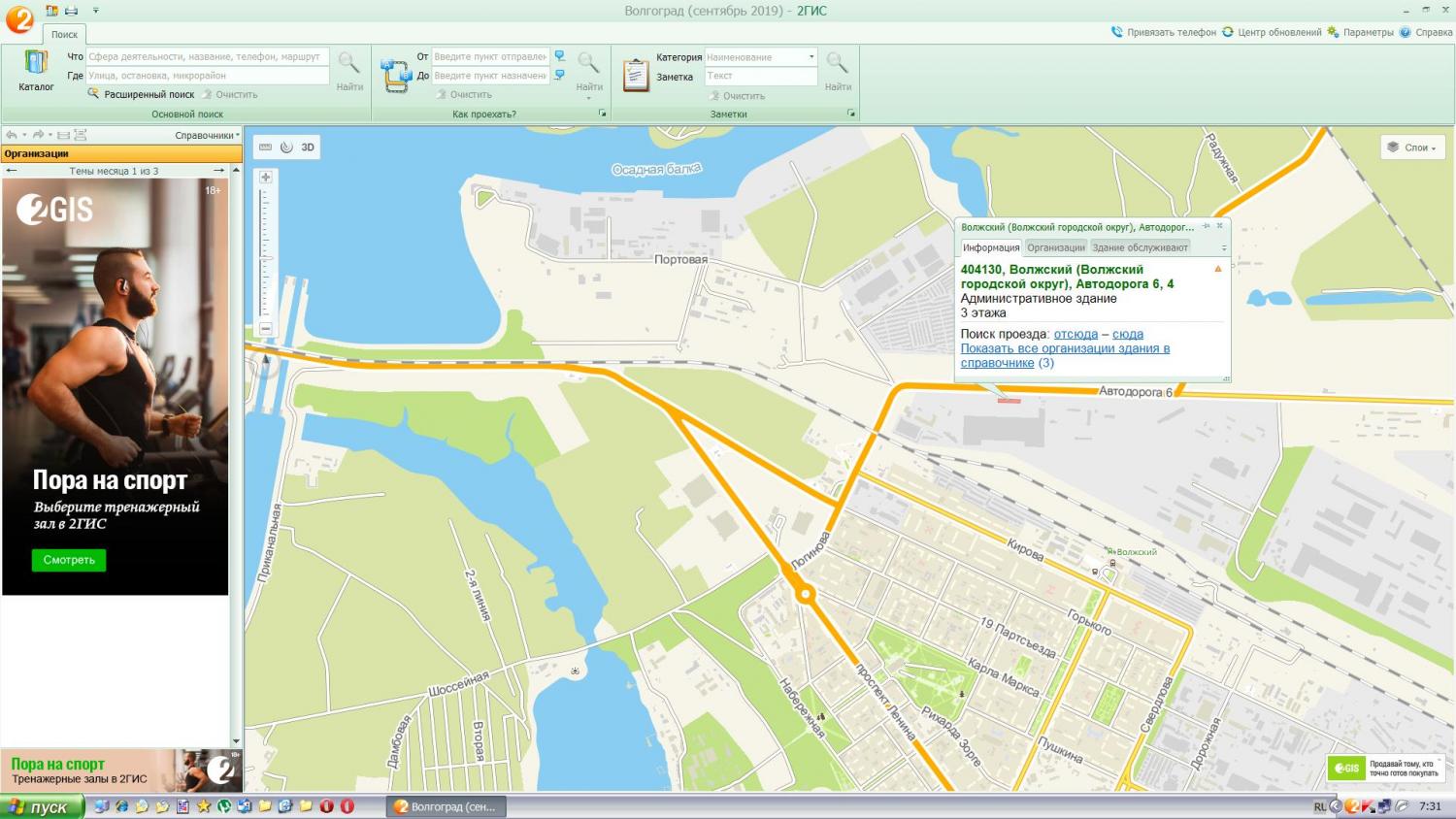This screenshot has height=819, width=1456.
Task: Zoom out with the map minus button
Action: [x=265, y=328]
